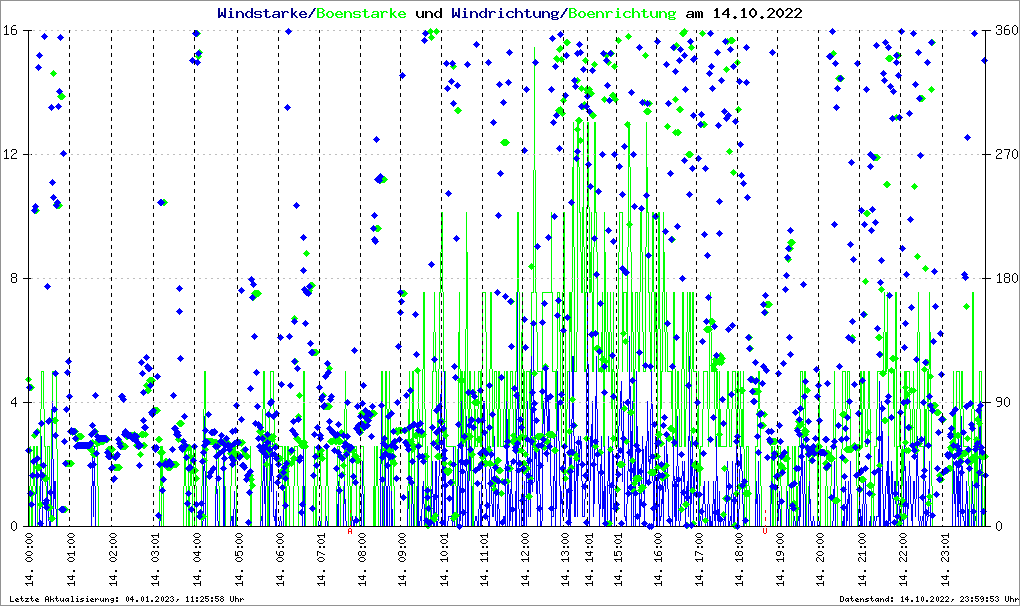1020x606 pixels.
Task: Click the blue "Windrichtung" title word
Action: (507, 13)
